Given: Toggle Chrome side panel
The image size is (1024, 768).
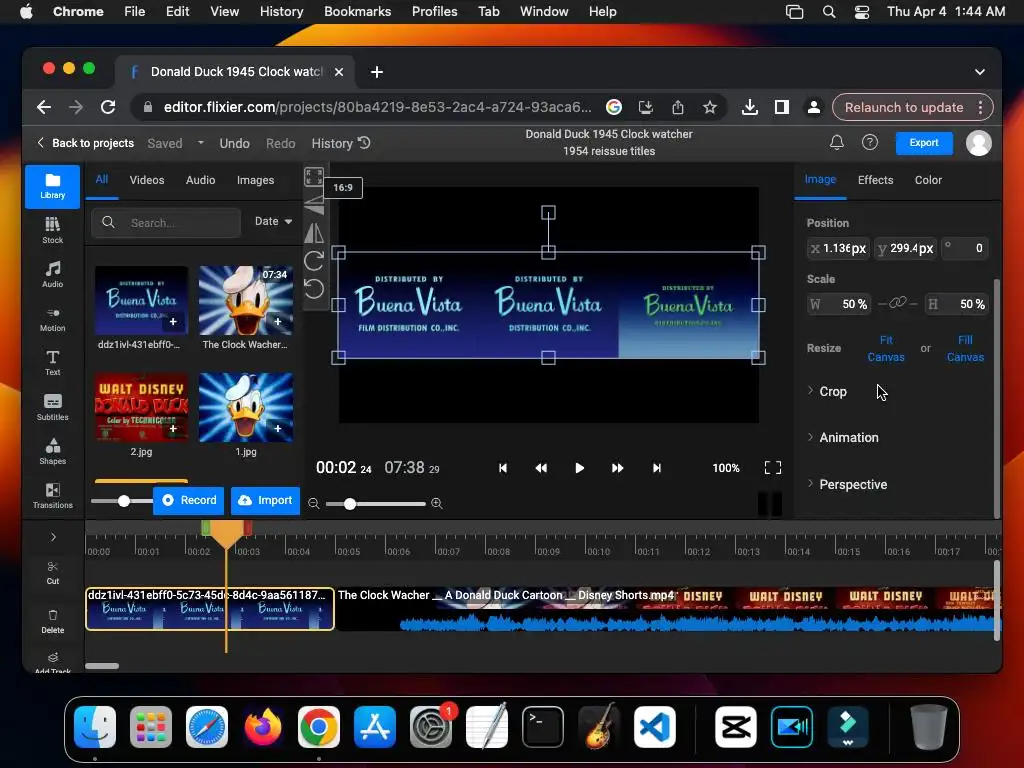Looking at the screenshot, I should 782,107.
